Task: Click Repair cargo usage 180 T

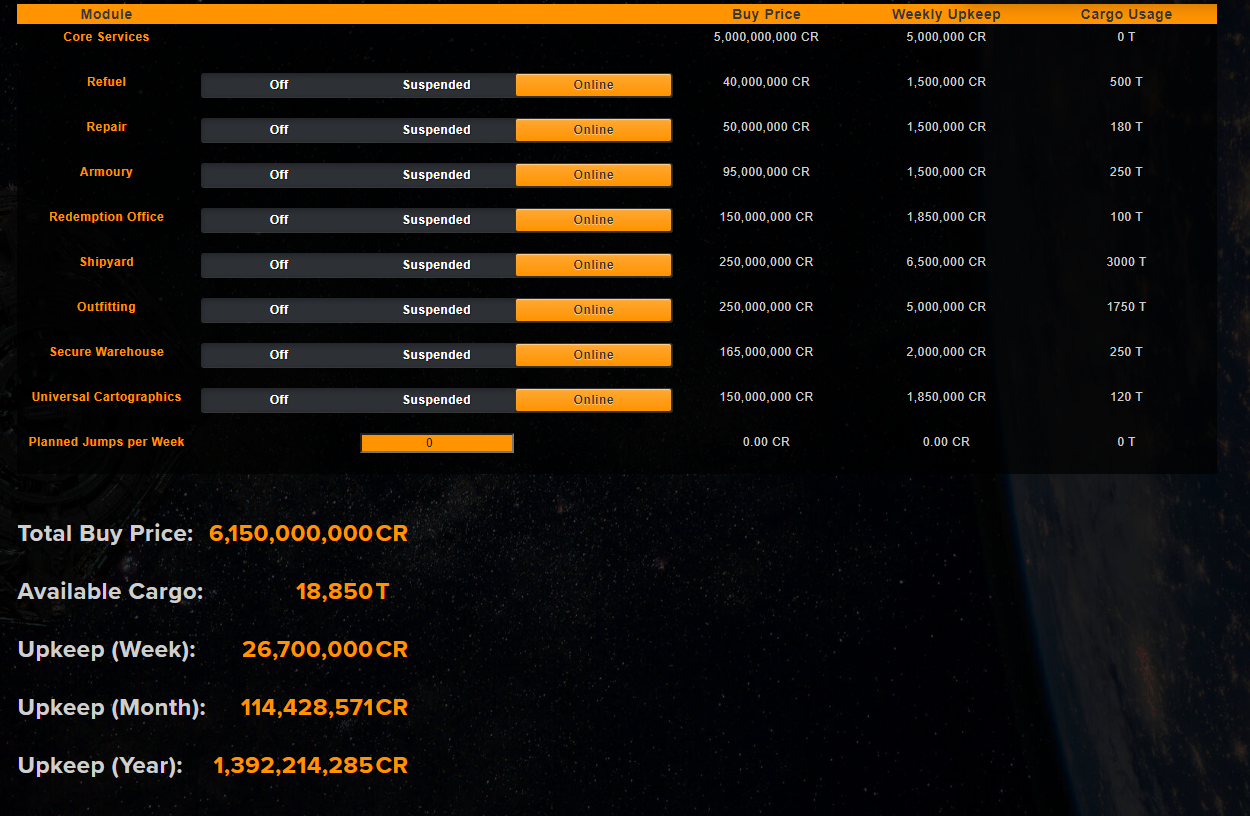Action: pos(1126,127)
